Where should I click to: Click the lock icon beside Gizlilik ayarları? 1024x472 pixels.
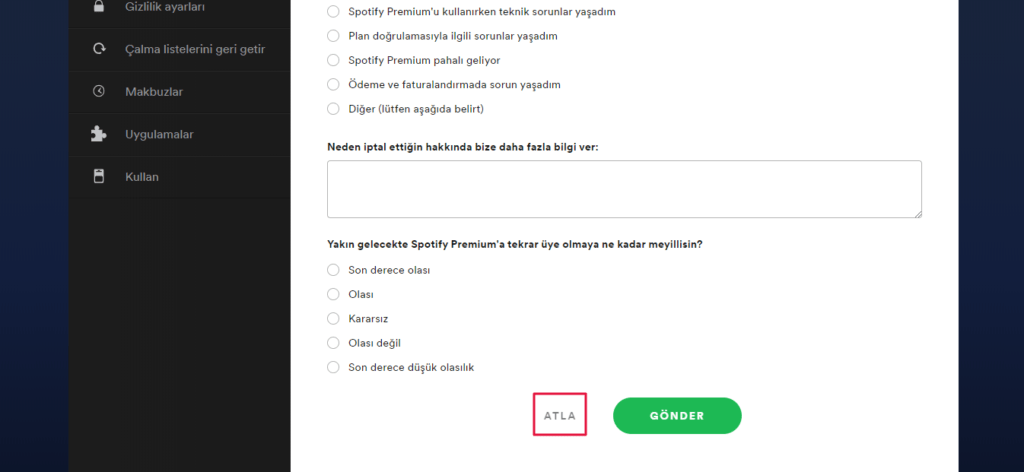pyautogui.click(x=98, y=7)
